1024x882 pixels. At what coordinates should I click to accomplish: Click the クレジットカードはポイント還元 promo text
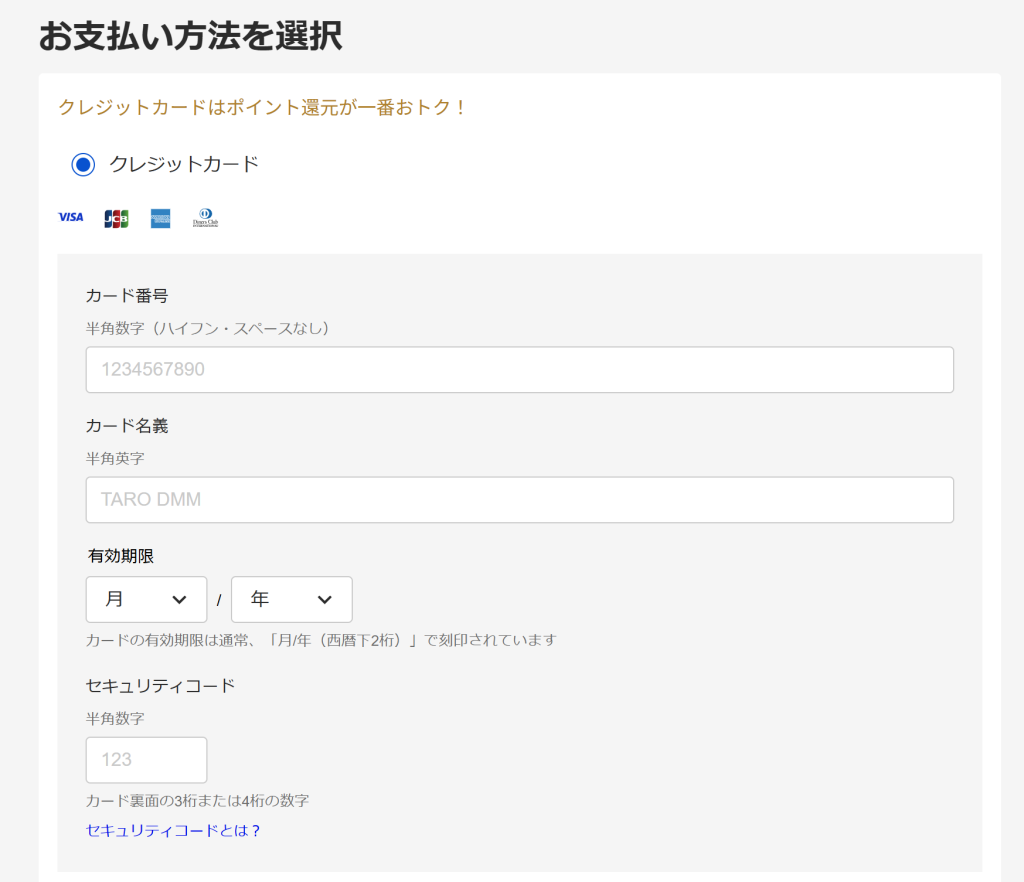tap(263, 107)
